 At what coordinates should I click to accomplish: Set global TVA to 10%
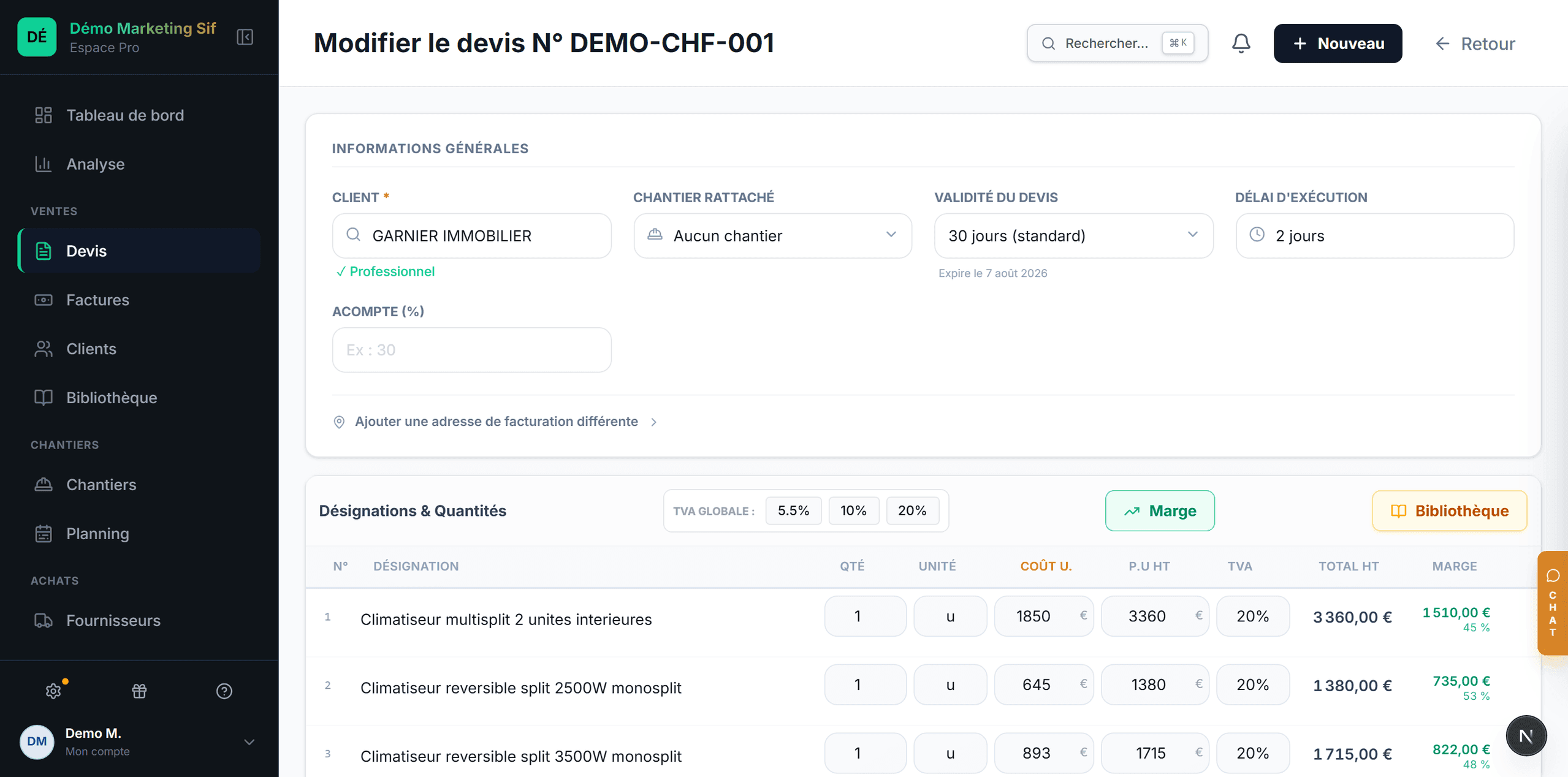853,510
